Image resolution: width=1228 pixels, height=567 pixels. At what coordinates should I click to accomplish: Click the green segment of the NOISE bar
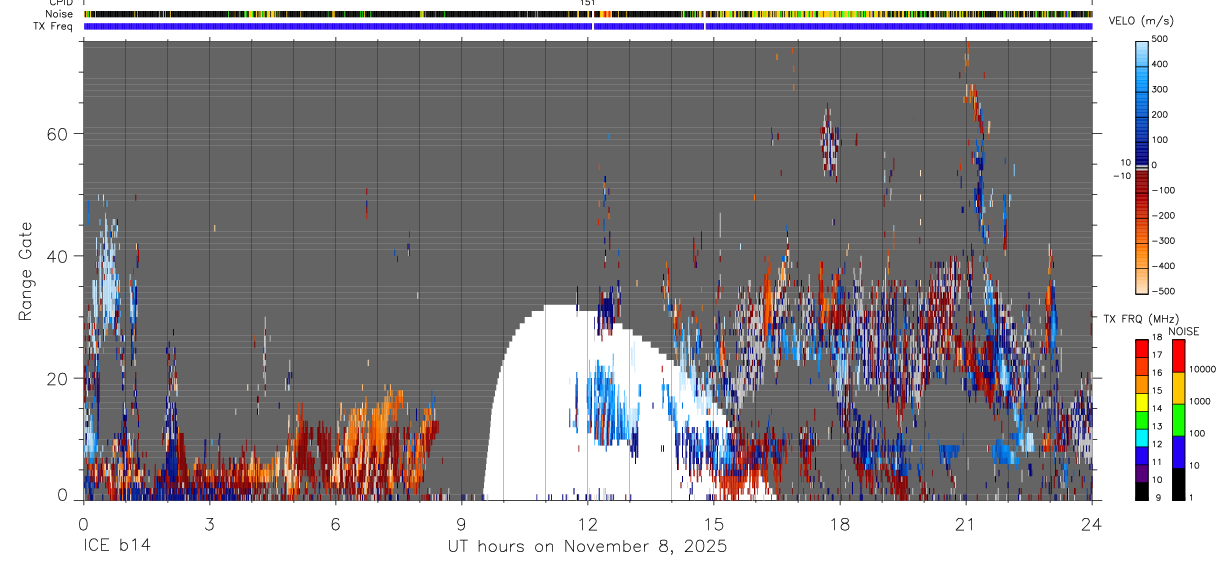pyautogui.click(x=1177, y=420)
